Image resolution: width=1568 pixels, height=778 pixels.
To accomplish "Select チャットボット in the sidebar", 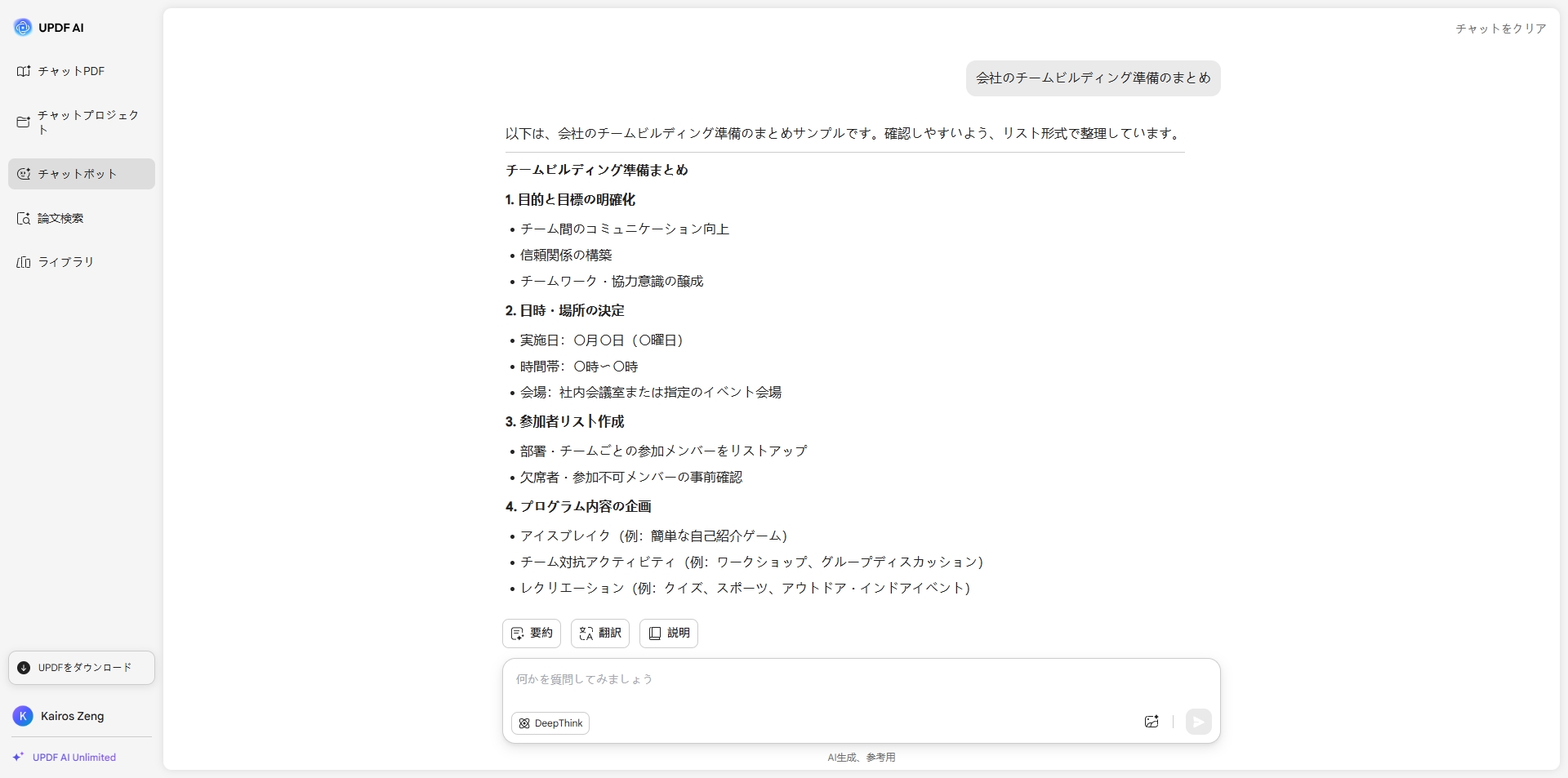I will coord(82,174).
